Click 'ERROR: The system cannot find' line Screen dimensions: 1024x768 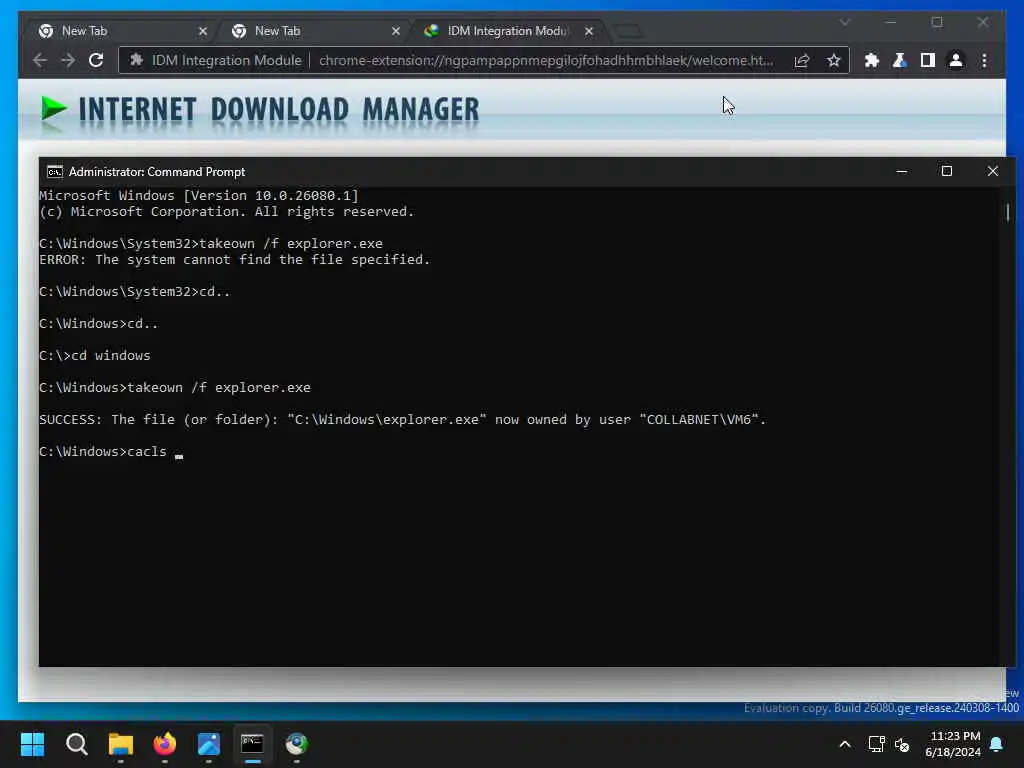point(234,260)
